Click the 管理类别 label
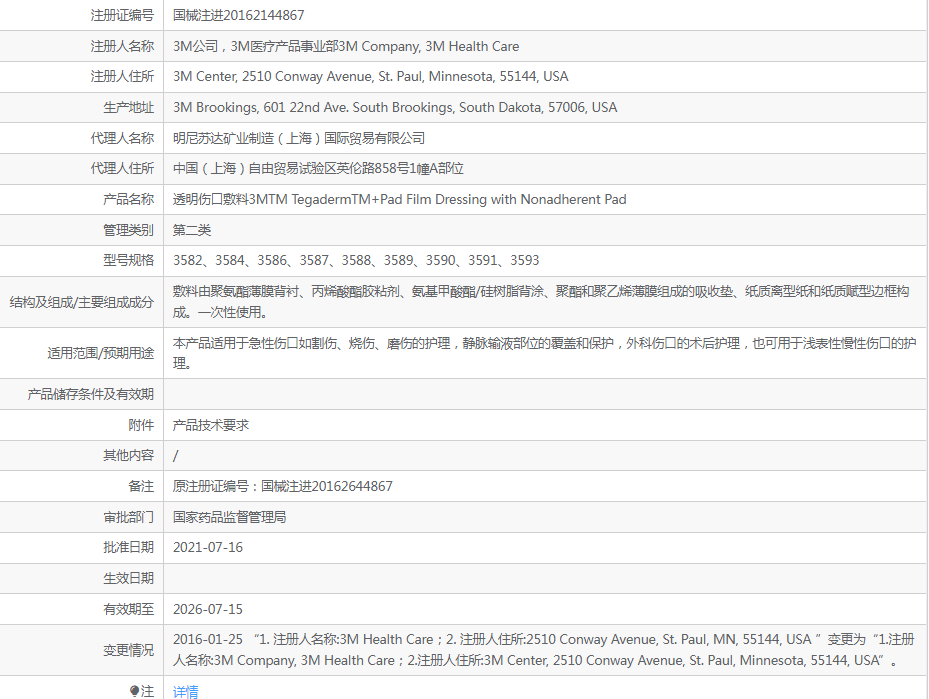This screenshot has height=699, width=929. tap(129, 230)
